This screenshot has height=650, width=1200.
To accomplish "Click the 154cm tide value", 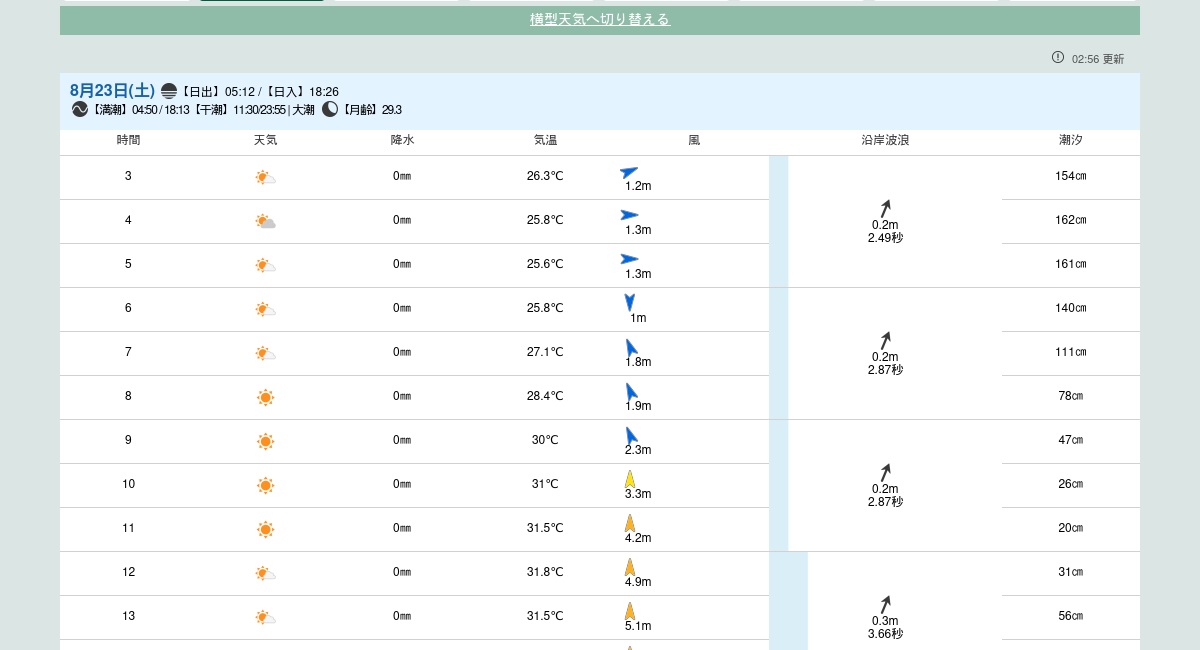I will pos(1070,177).
